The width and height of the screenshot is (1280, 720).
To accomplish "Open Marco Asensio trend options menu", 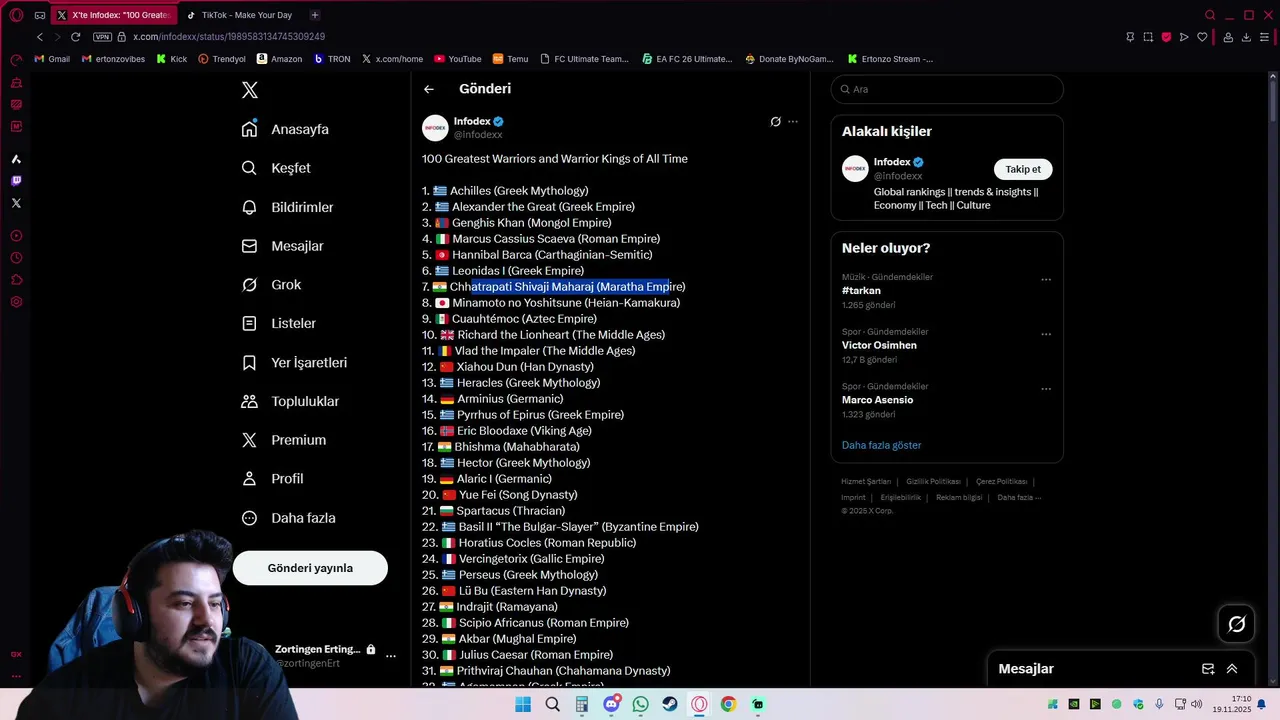I will click(1046, 389).
